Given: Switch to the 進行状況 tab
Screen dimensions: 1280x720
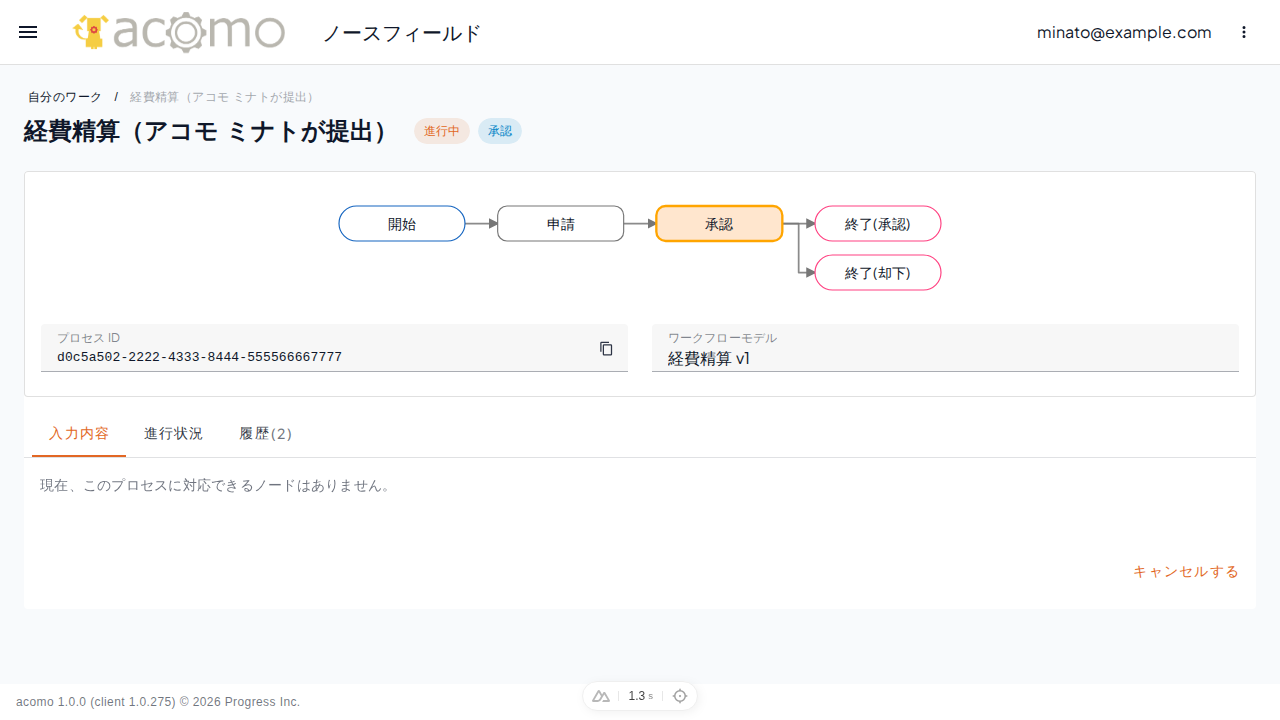Looking at the screenshot, I should (173, 434).
